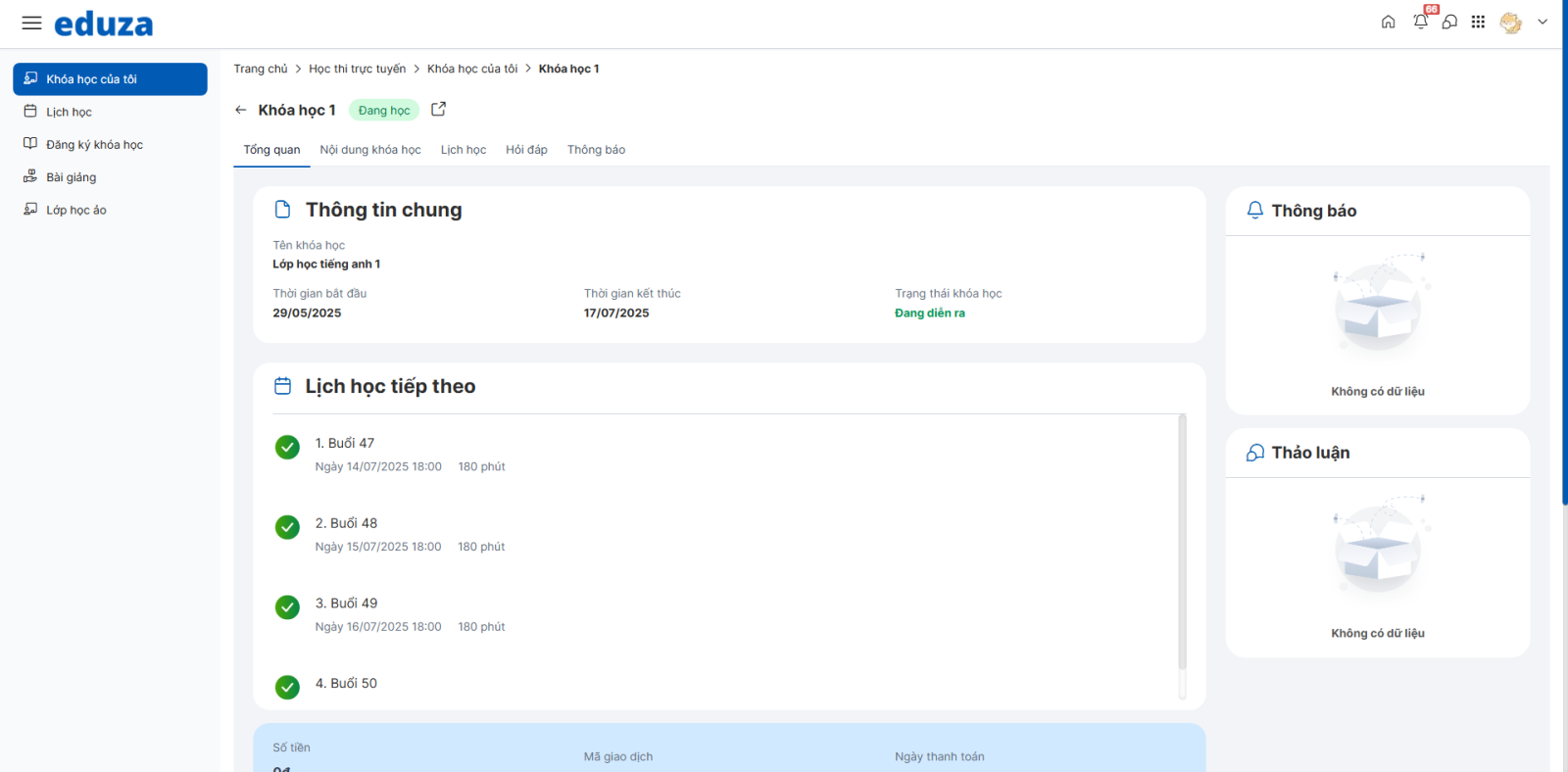Toggle the checkmark for Buổi 47
This screenshot has width=1568, height=772.
point(287,448)
